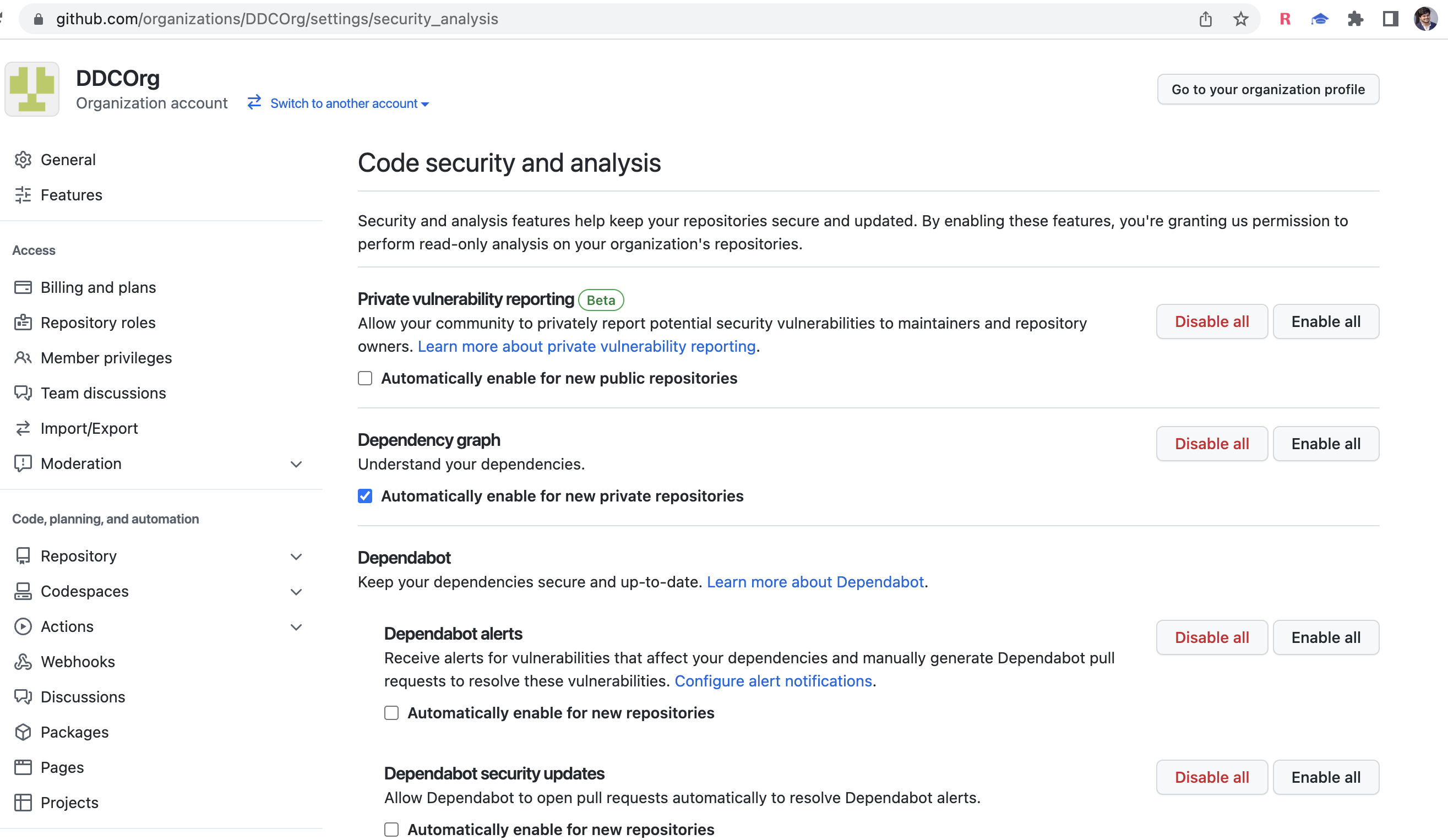The height and width of the screenshot is (840, 1448).
Task: Click the Member privileges people icon
Action: 23,358
